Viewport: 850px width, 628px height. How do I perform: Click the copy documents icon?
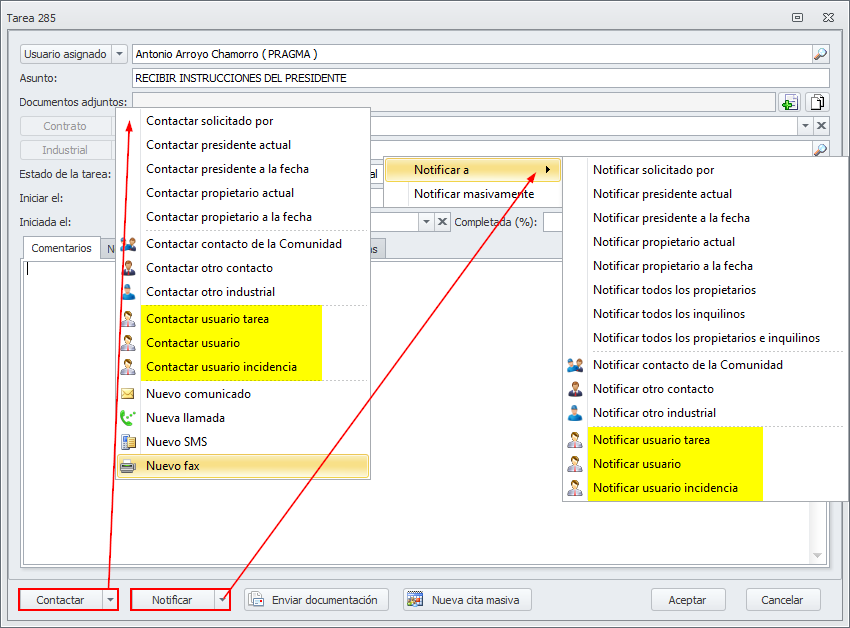click(817, 102)
